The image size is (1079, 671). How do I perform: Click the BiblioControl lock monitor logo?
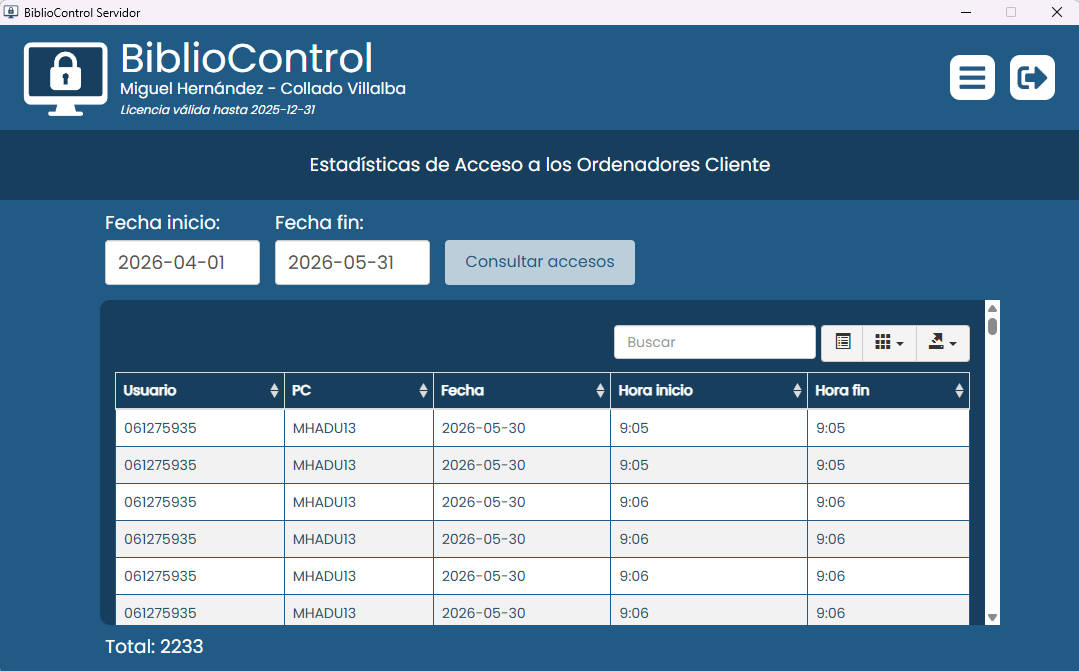(x=65, y=78)
